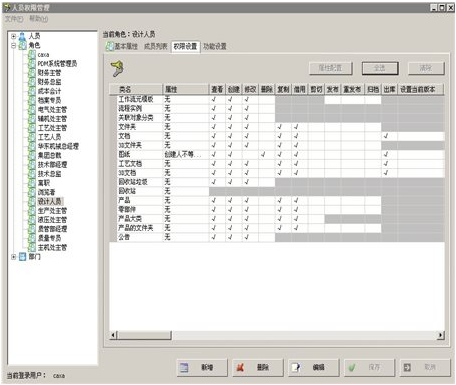
Task: Switch to the 成员列表 tab
Action: pos(155,46)
